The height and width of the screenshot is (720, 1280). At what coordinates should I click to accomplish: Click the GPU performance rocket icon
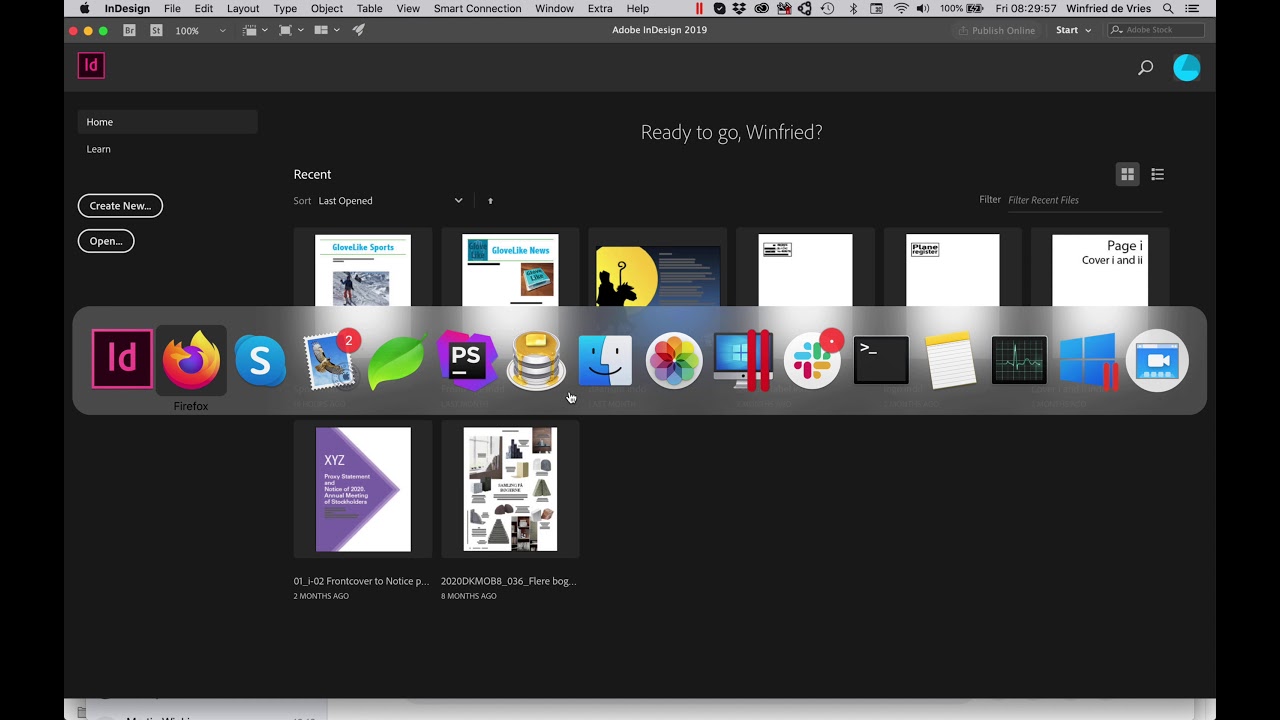pos(358,30)
